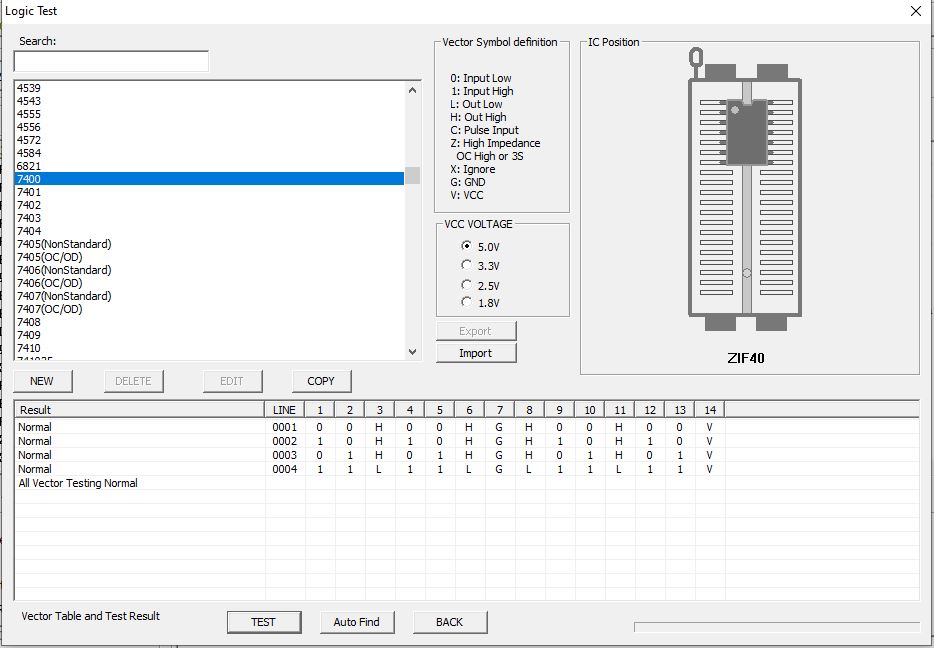Select 4539 in the IC list
Viewport: 934px width, 648px height.
[x=209, y=88]
